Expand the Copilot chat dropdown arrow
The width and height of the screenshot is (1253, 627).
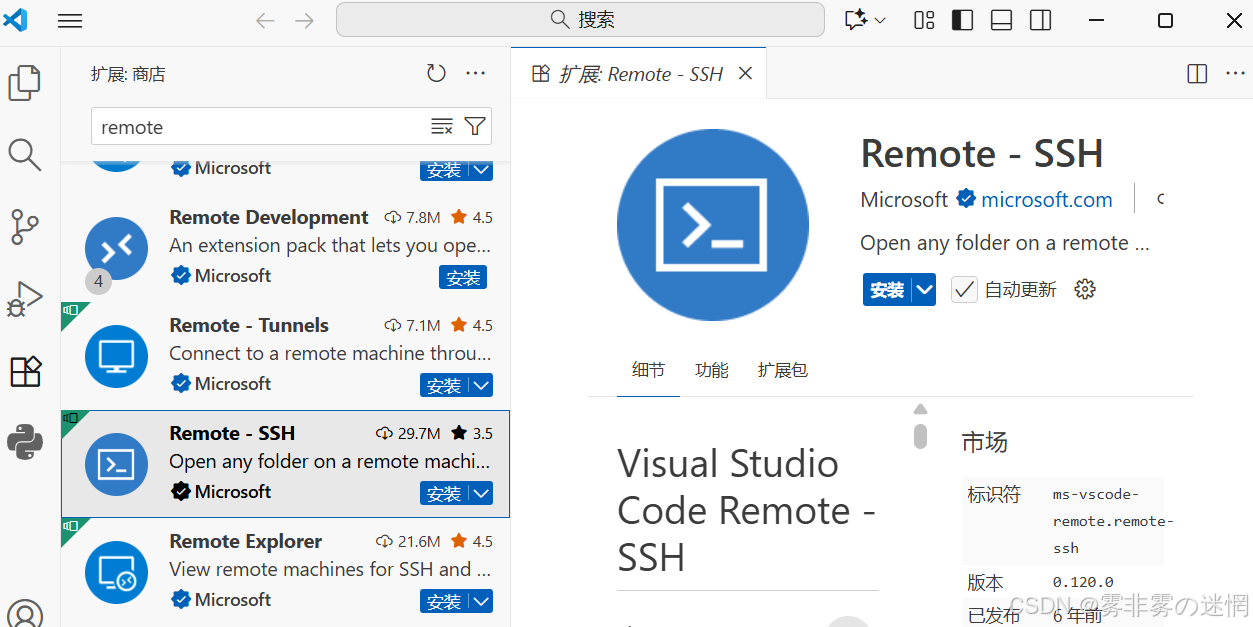pos(880,21)
